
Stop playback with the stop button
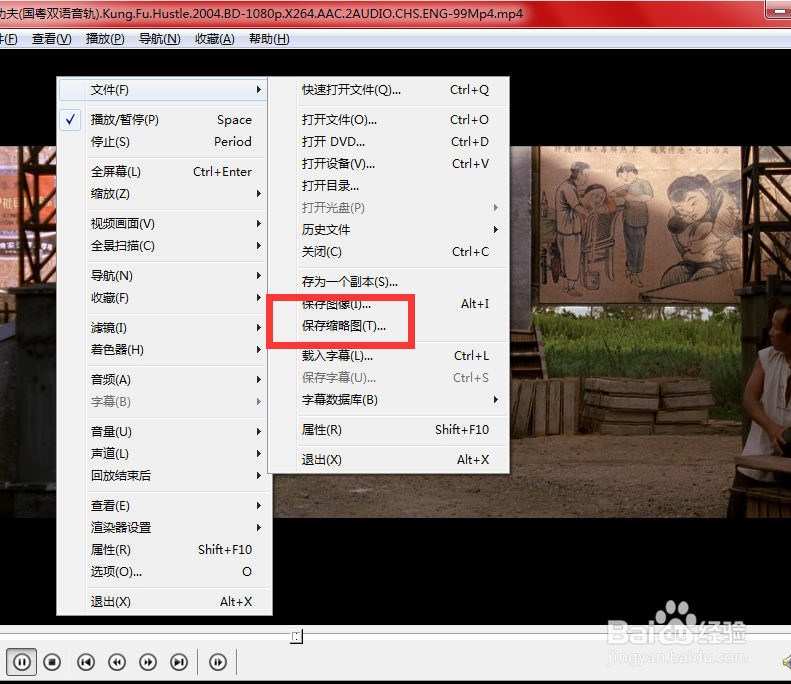(52, 662)
